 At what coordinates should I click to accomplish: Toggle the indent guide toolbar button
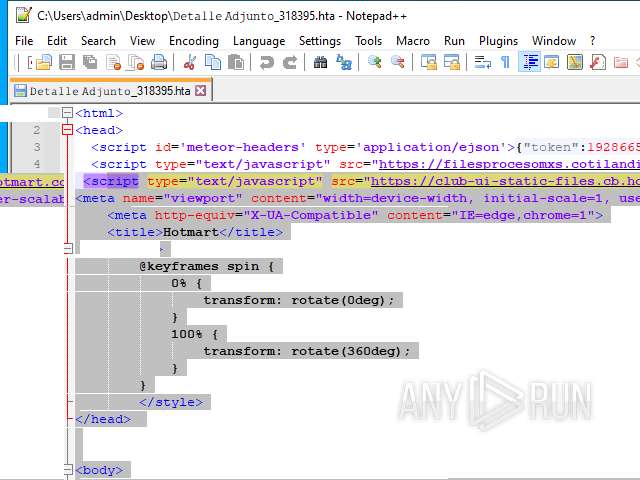pyautogui.click(x=529, y=62)
